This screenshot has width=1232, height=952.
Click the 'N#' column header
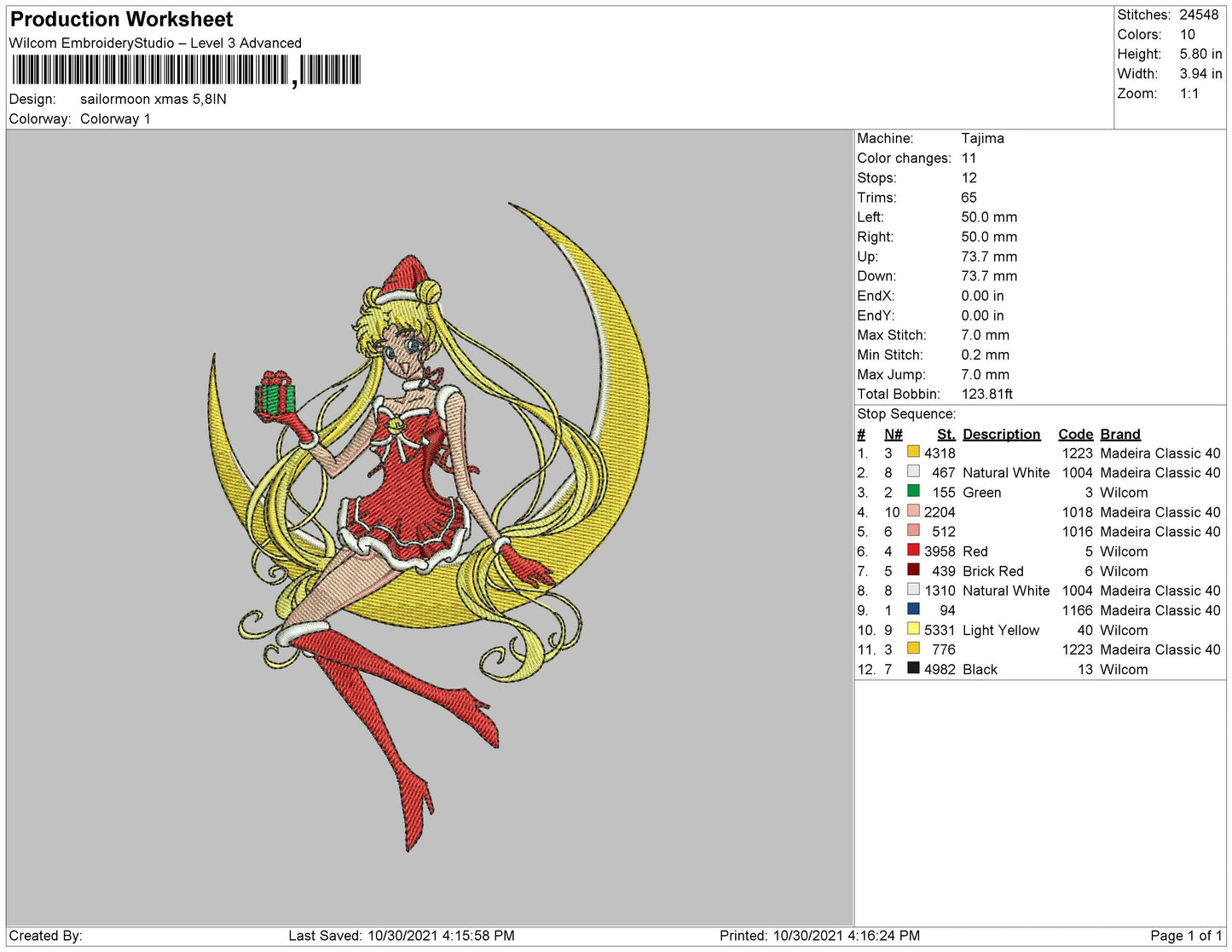(894, 434)
